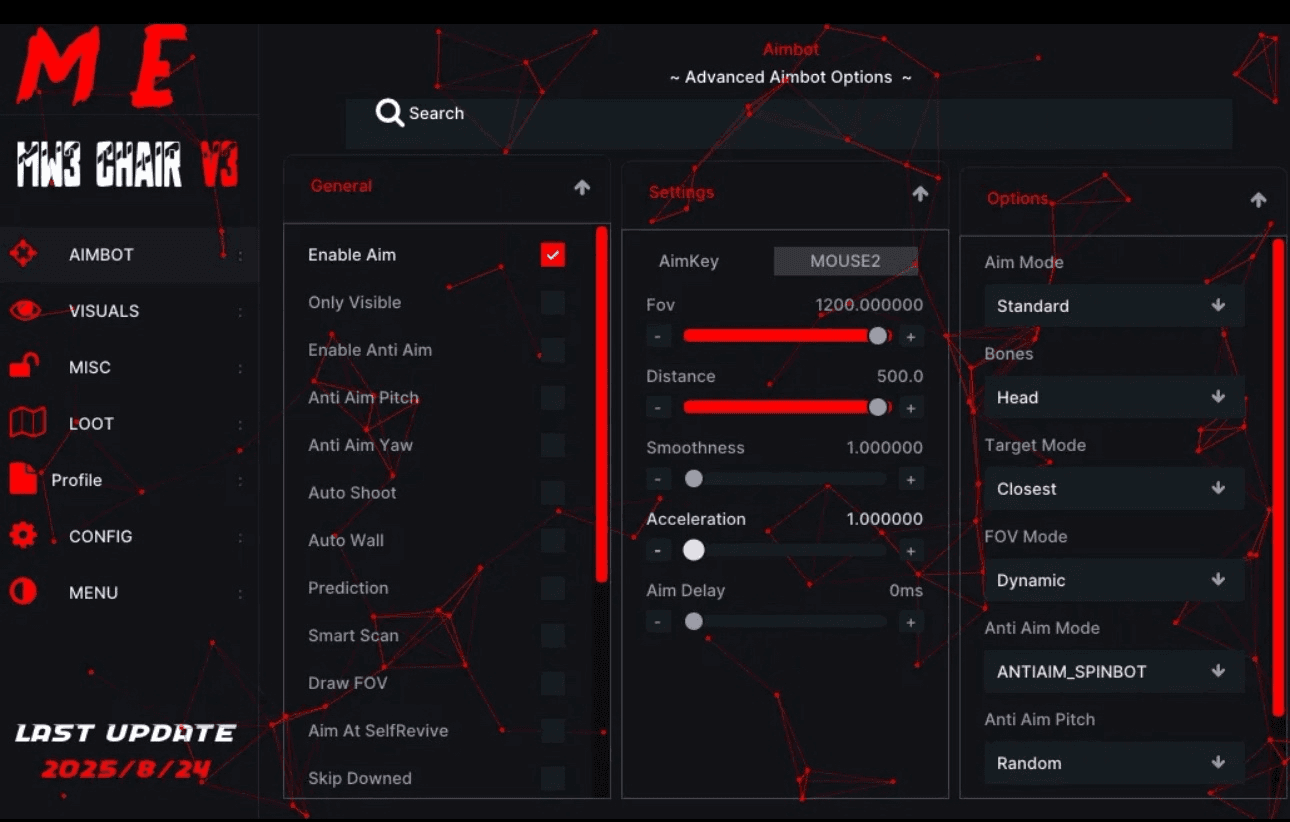The image size is (1290, 822).
Task: Click the Options panel red scrollbar
Action: tap(1278, 477)
